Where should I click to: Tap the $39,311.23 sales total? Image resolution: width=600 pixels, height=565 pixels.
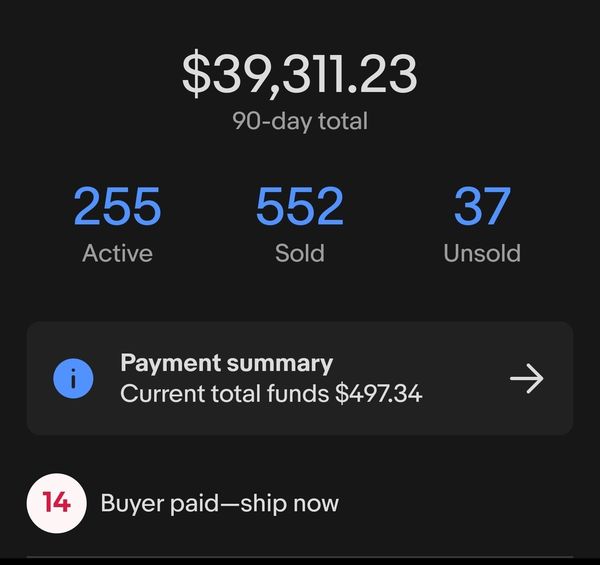tap(299, 75)
